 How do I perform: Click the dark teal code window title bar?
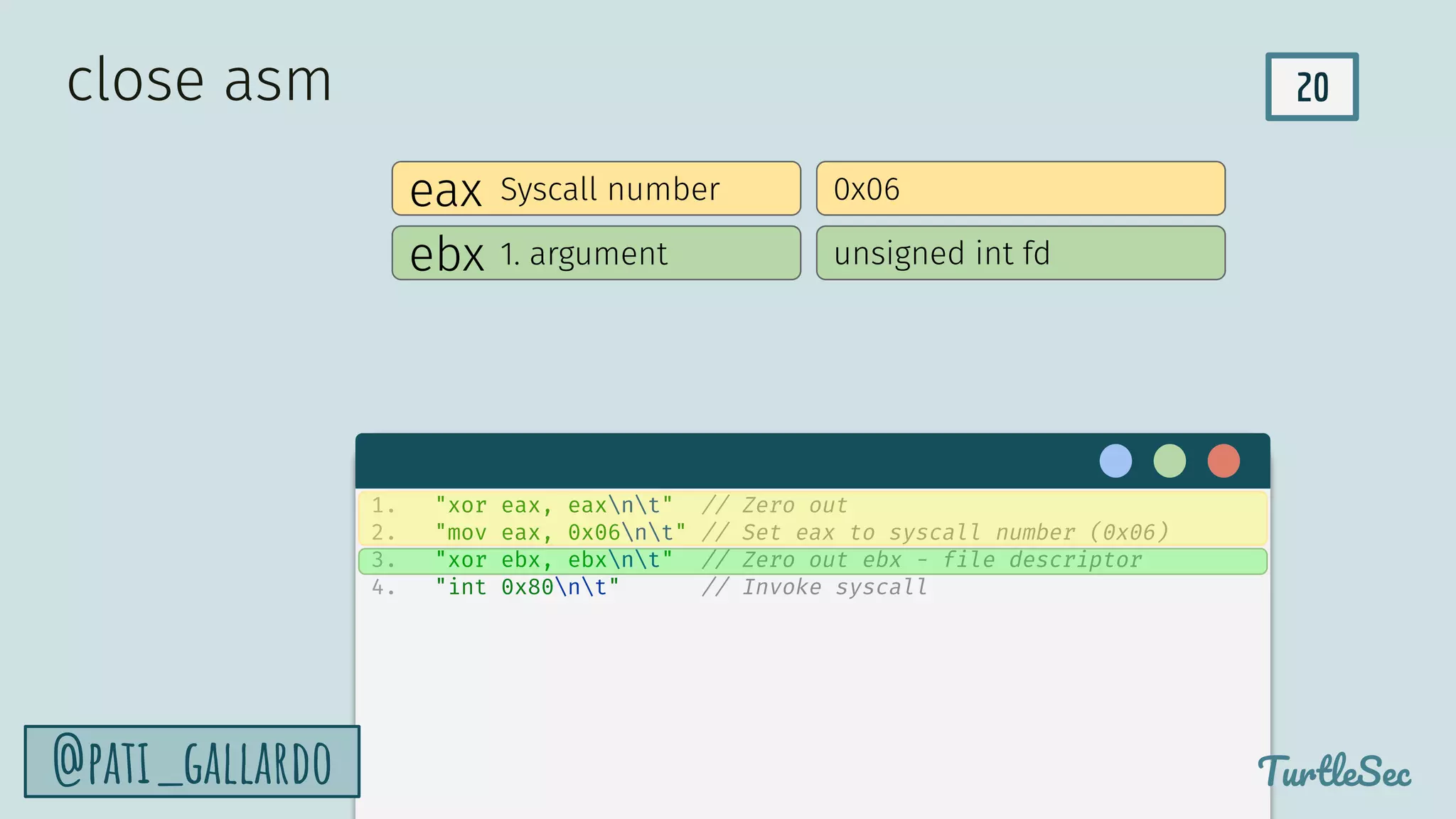click(711, 461)
